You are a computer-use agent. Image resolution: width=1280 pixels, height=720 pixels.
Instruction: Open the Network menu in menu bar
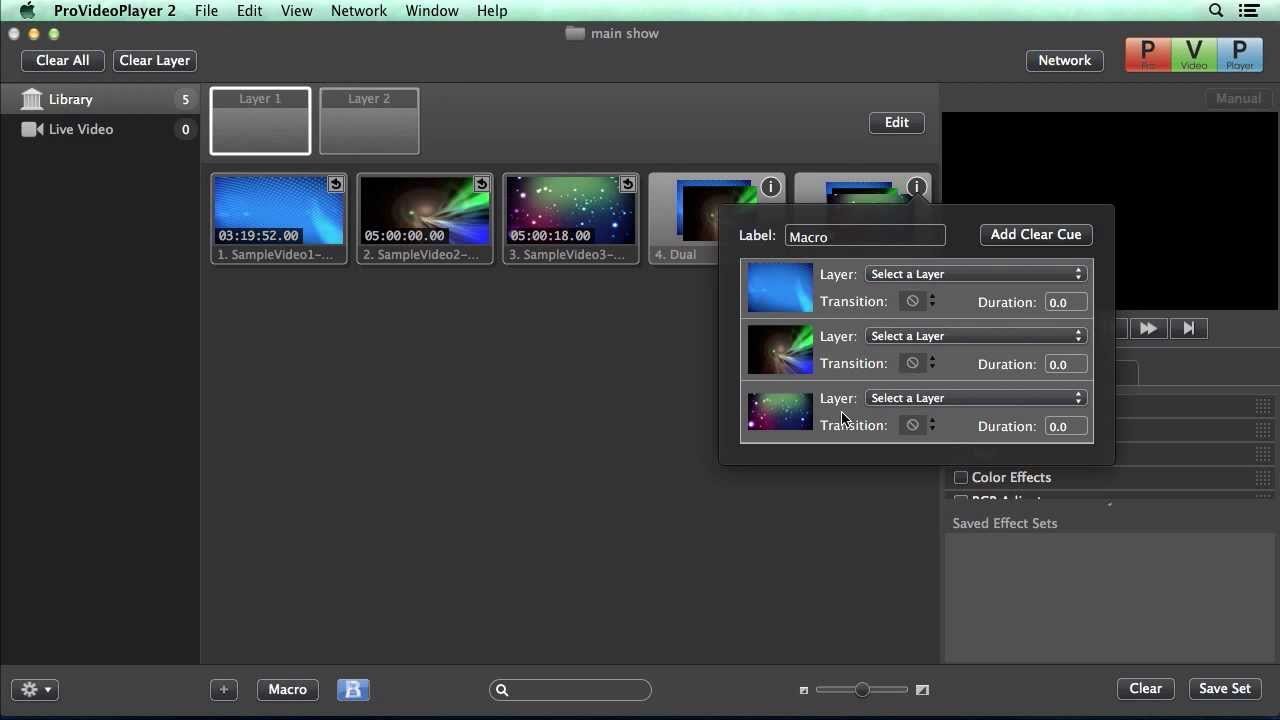click(x=359, y=11)
